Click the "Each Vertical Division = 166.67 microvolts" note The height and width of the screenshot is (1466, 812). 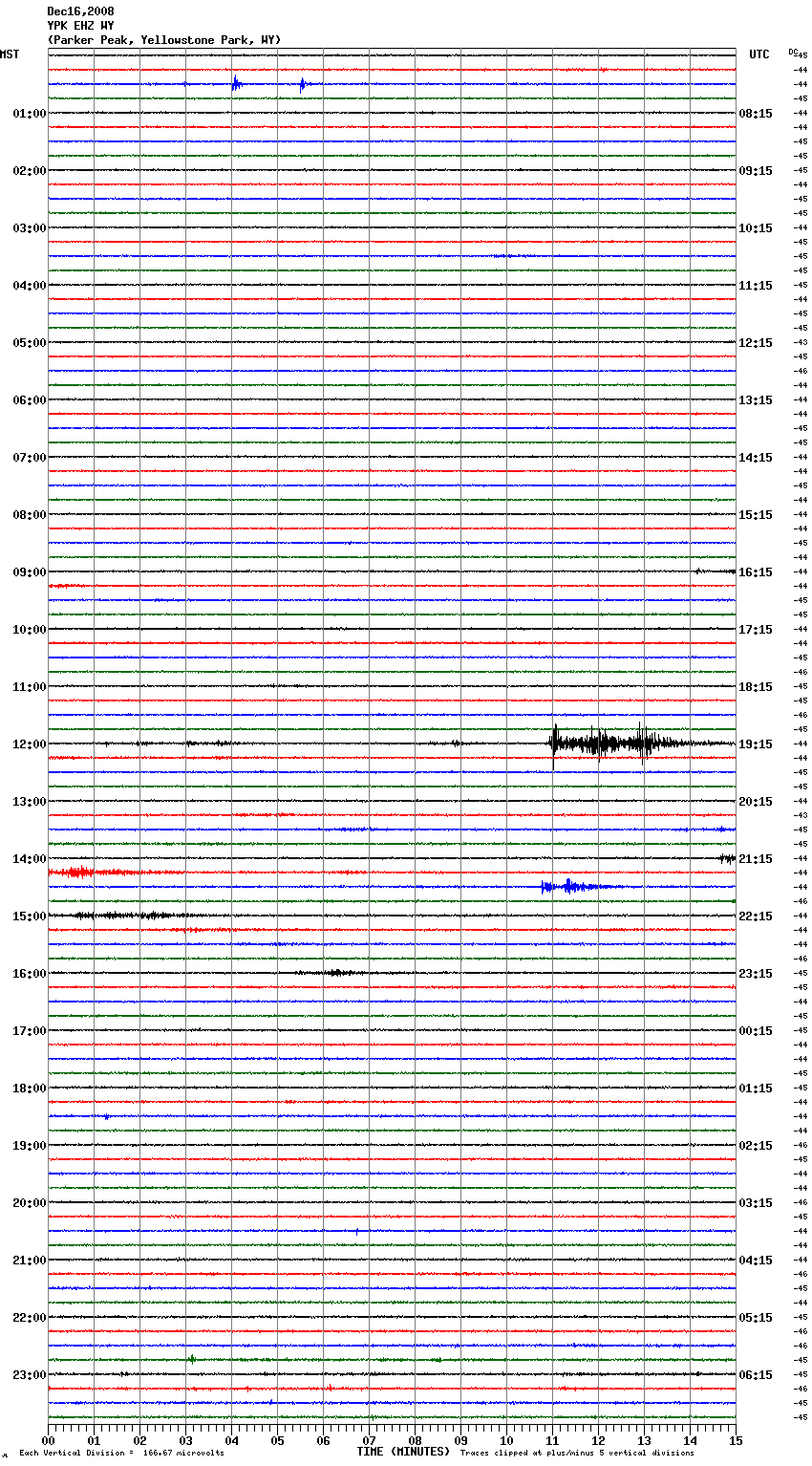(121, 1454)
